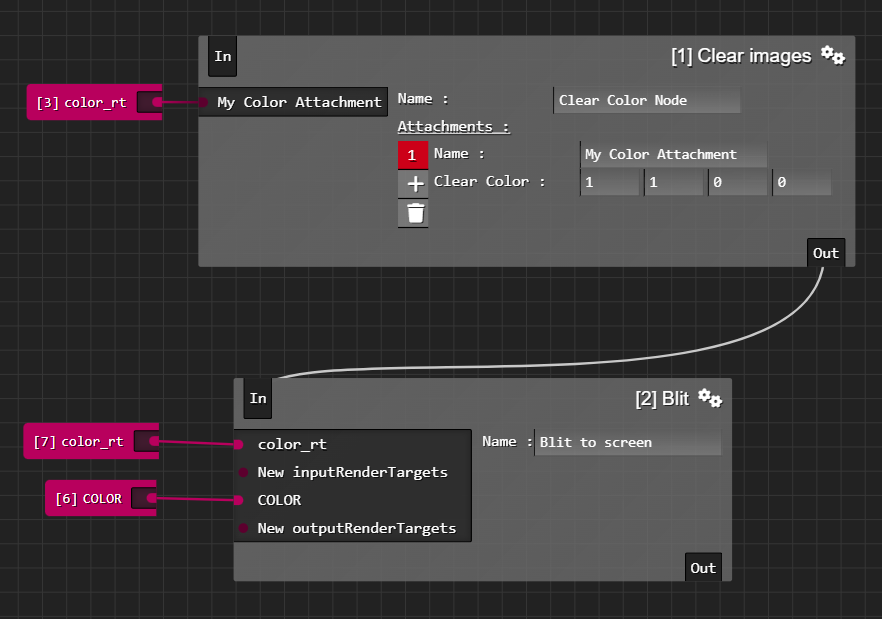Click the [2] Blit title
The image size is (882, 619).
point(662,398)
